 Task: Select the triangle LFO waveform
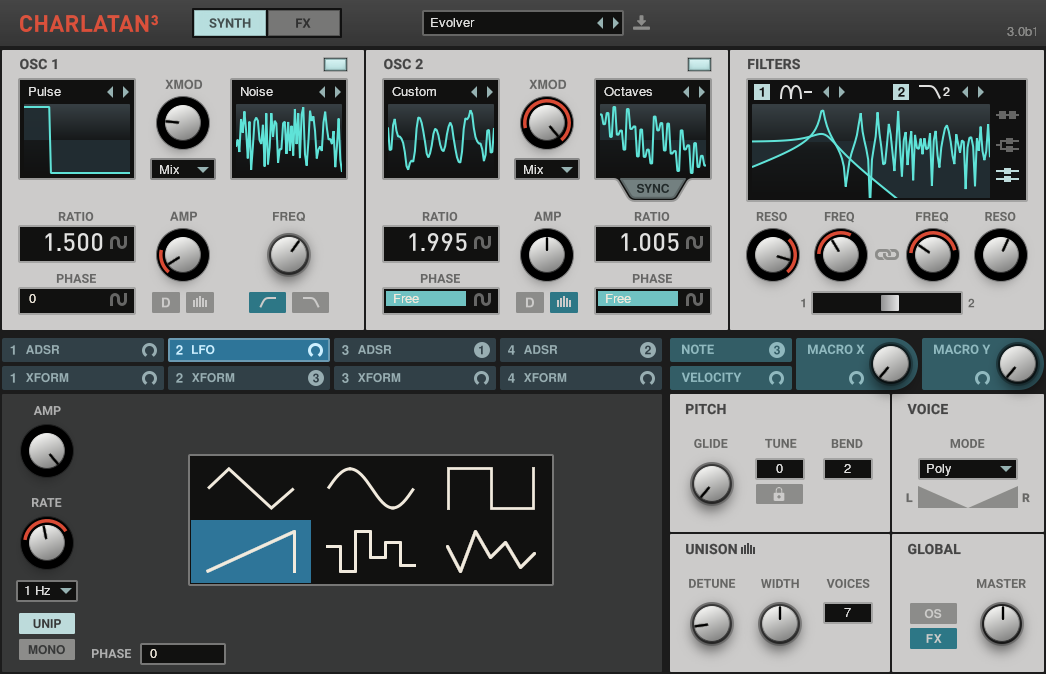click(251, 488)
